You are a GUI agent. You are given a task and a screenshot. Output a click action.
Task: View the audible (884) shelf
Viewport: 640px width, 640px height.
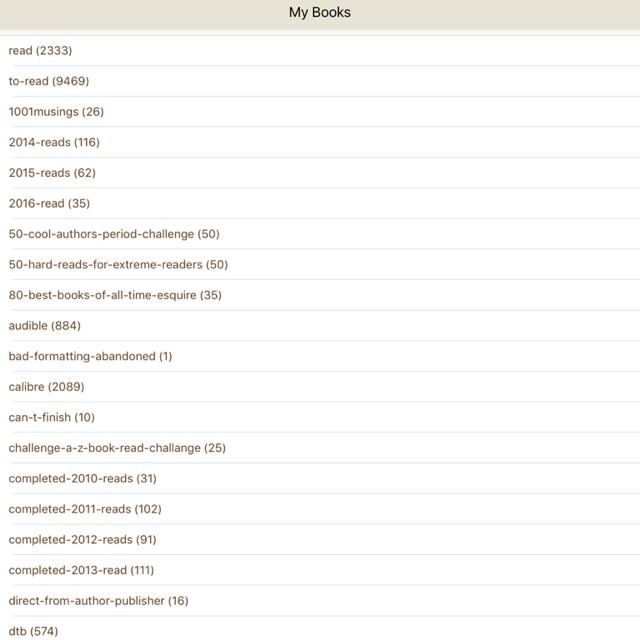(45, 326)
